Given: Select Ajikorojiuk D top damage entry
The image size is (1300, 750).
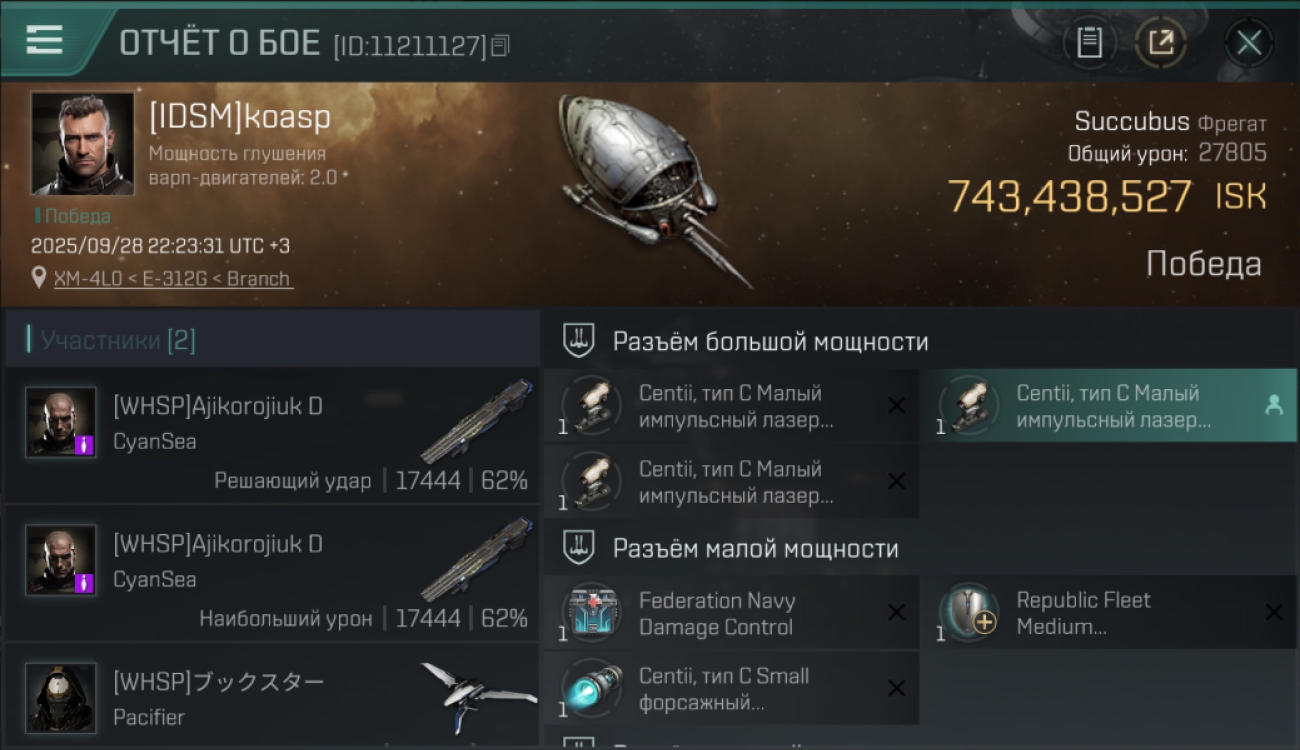Looking at the screenshot, I should (x=272, y=573).
